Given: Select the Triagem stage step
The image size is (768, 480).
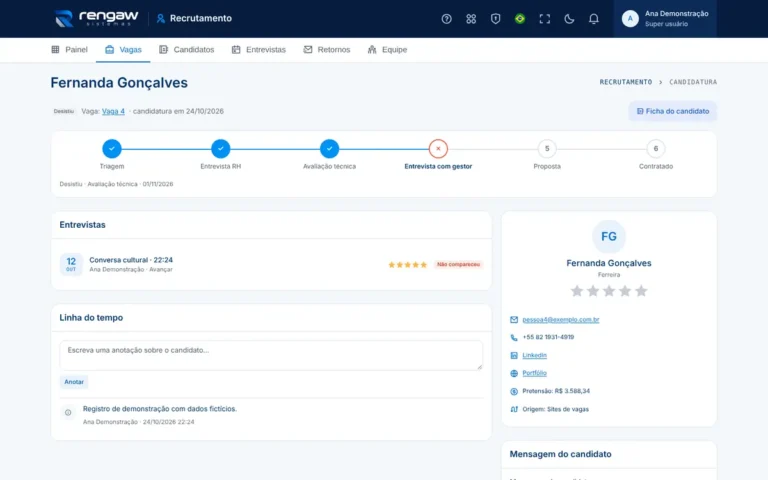Looking at the screenshot, I should pos(112,148).
